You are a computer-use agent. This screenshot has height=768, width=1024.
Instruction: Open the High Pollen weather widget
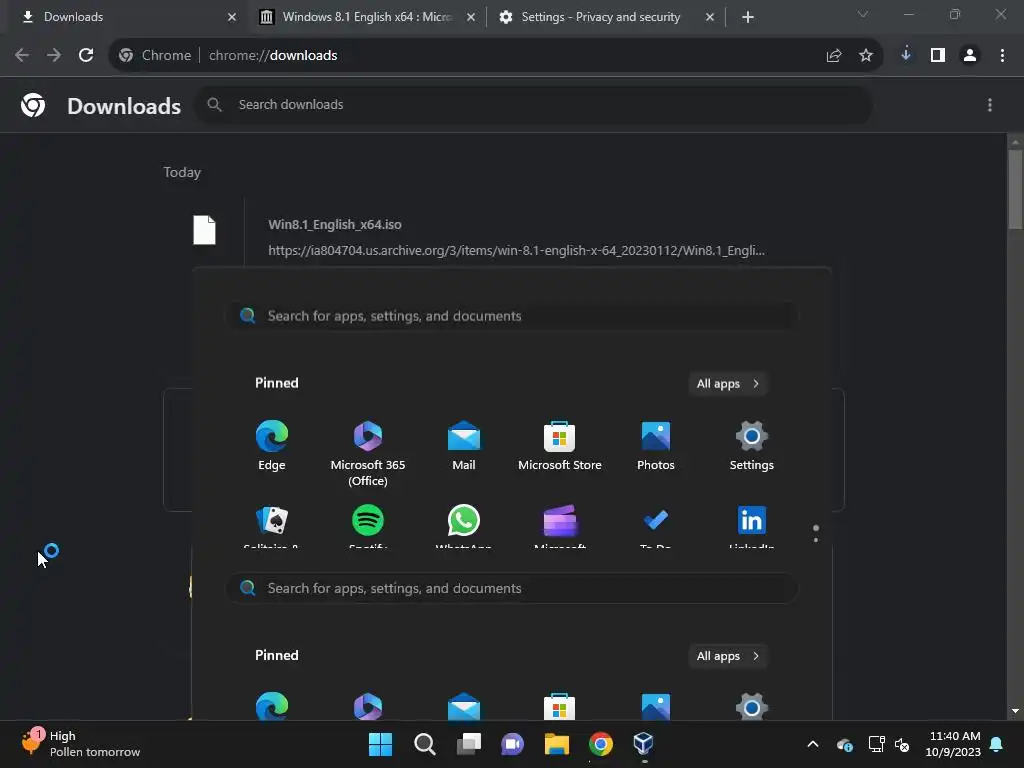coord(81,744)
